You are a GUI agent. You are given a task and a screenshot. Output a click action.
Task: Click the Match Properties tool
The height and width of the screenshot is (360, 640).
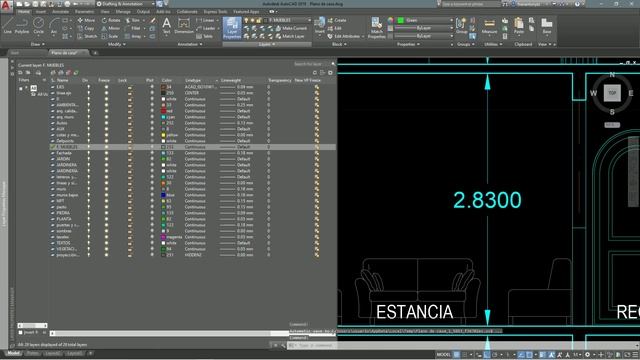(x=376, y=28)
